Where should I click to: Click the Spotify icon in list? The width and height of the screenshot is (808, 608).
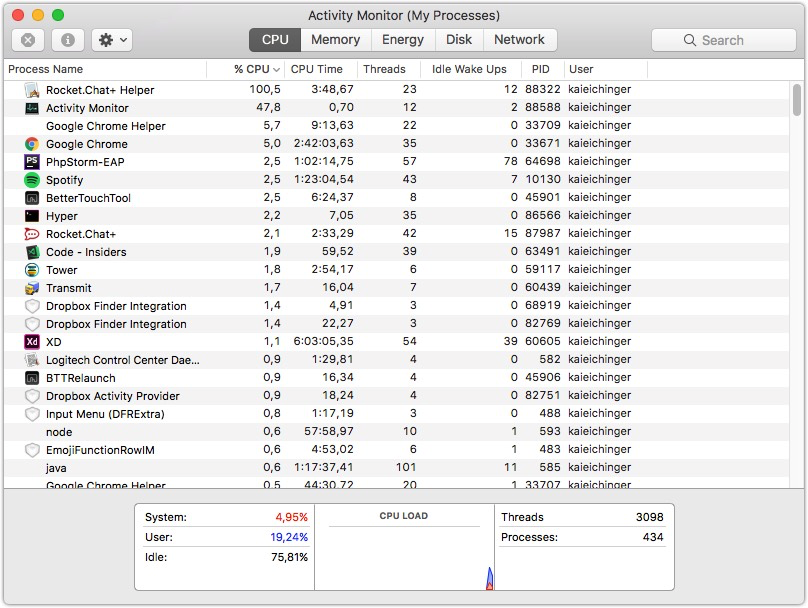(32, 180)
